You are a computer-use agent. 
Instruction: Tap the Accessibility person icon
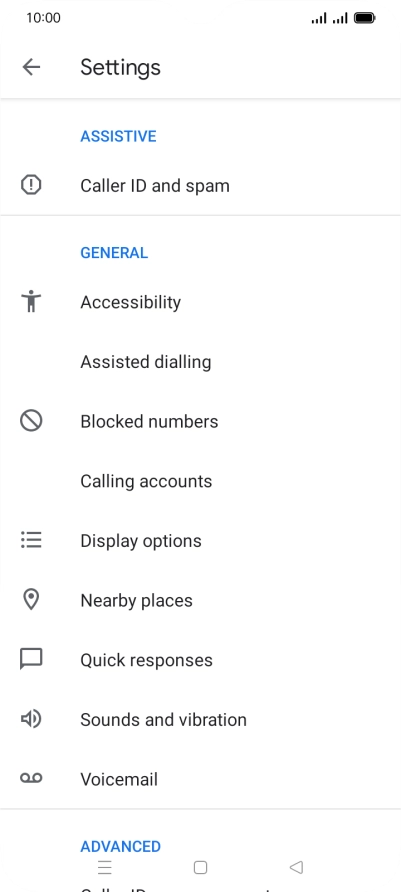tap(31, 302)
